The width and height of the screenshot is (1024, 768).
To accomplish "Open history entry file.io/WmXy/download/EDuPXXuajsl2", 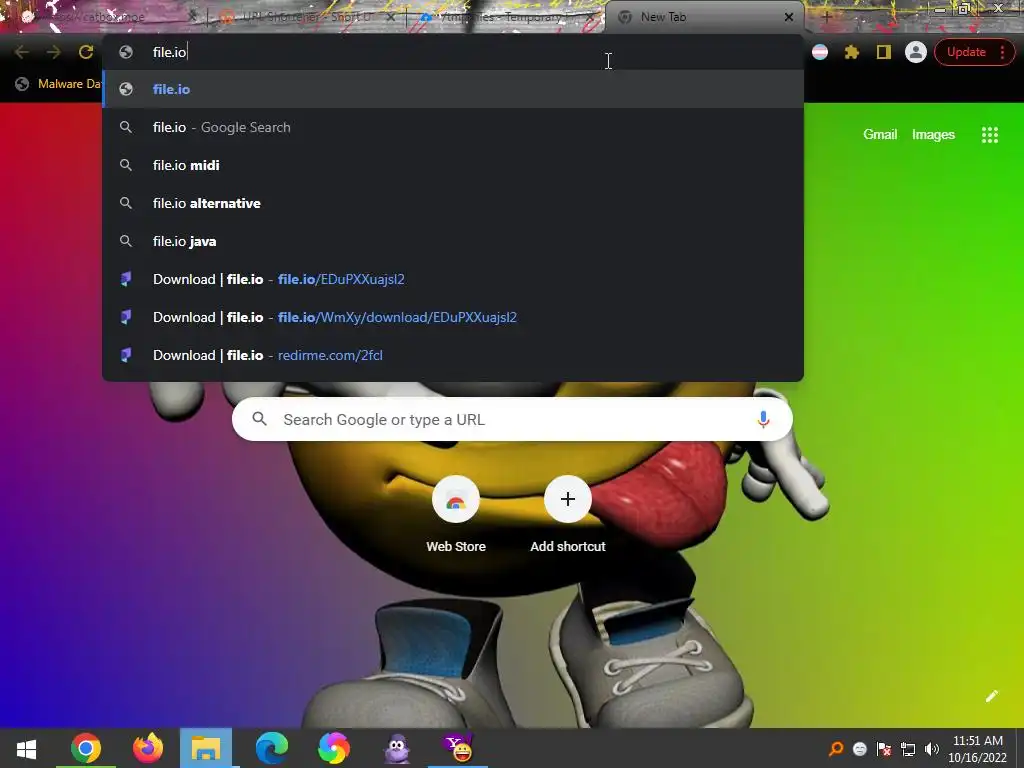I will click(x=453, y=317).
